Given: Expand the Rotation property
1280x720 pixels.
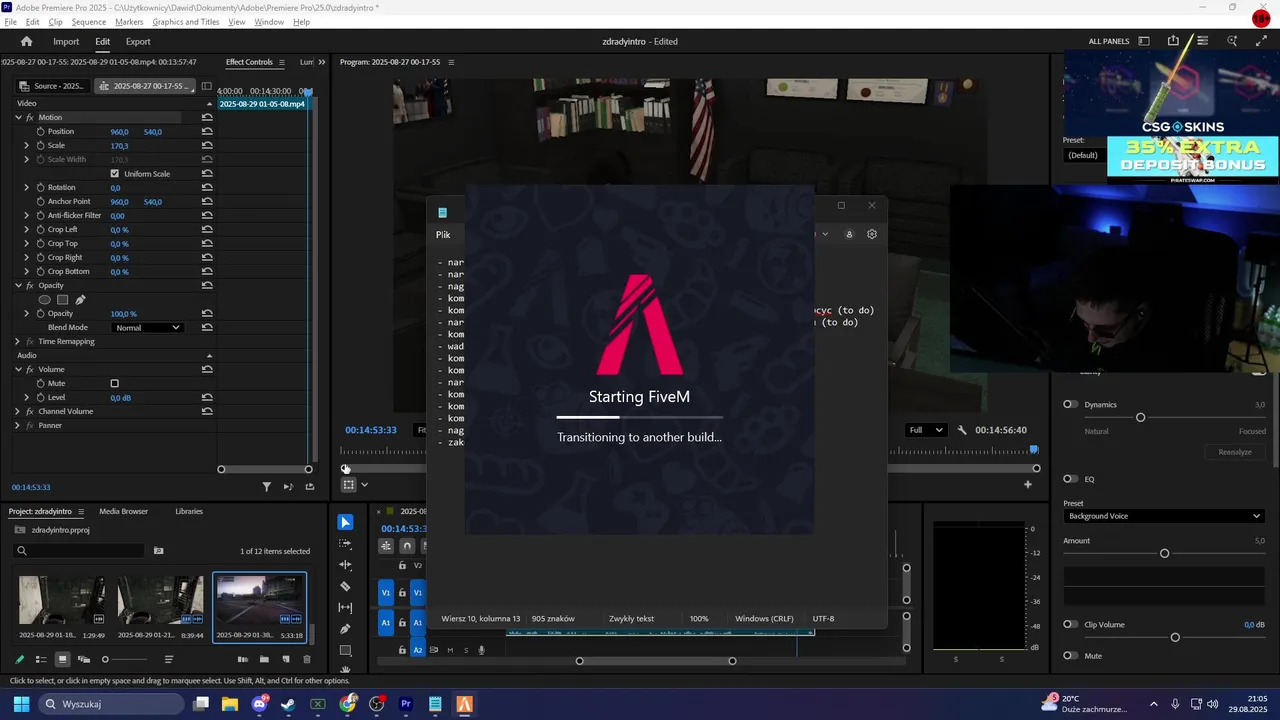Looking at the screenshot, I should click(x=27, y=187).
